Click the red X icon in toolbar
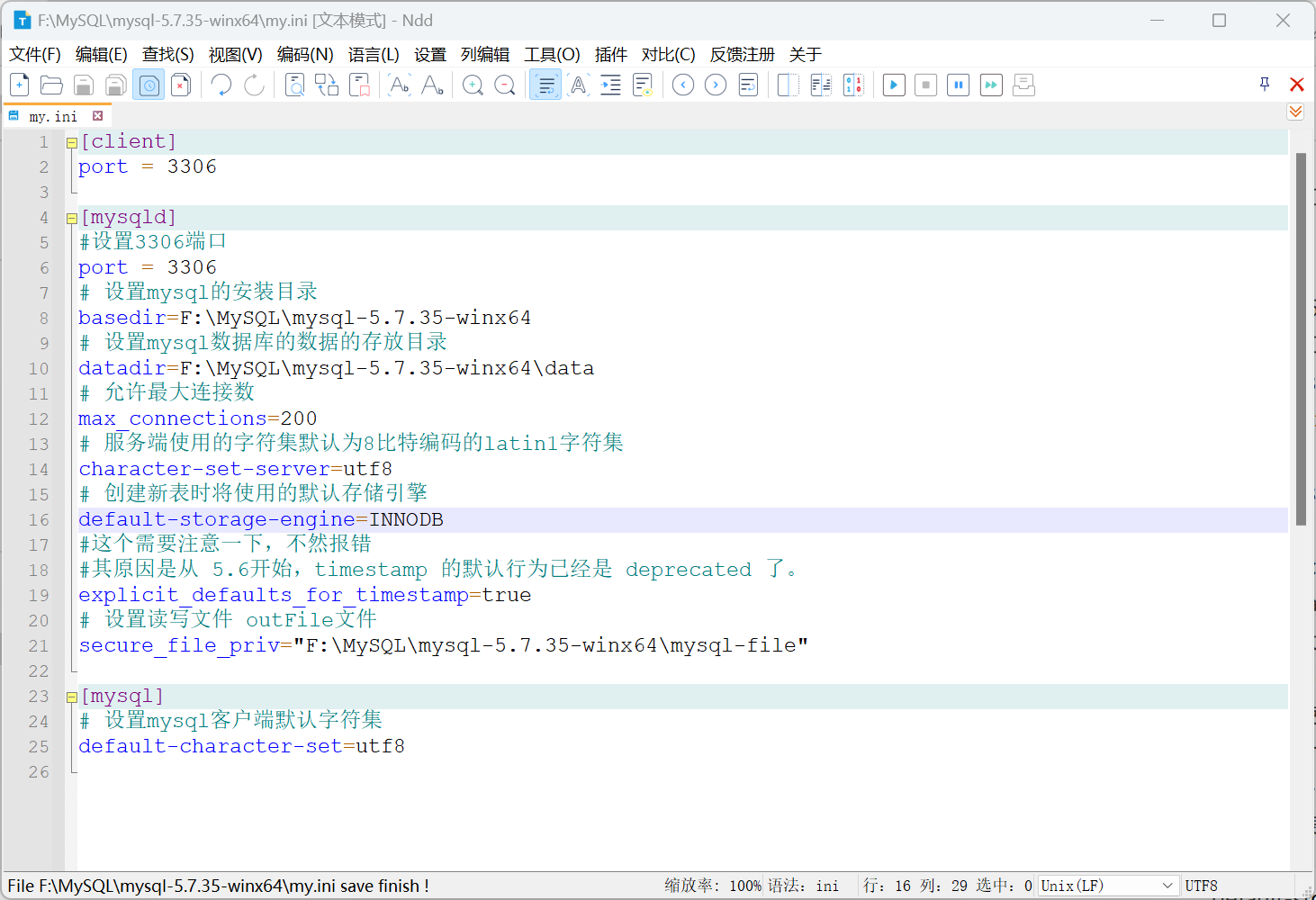Viewport: 1316px width, 900px height. coord(1297,85)
